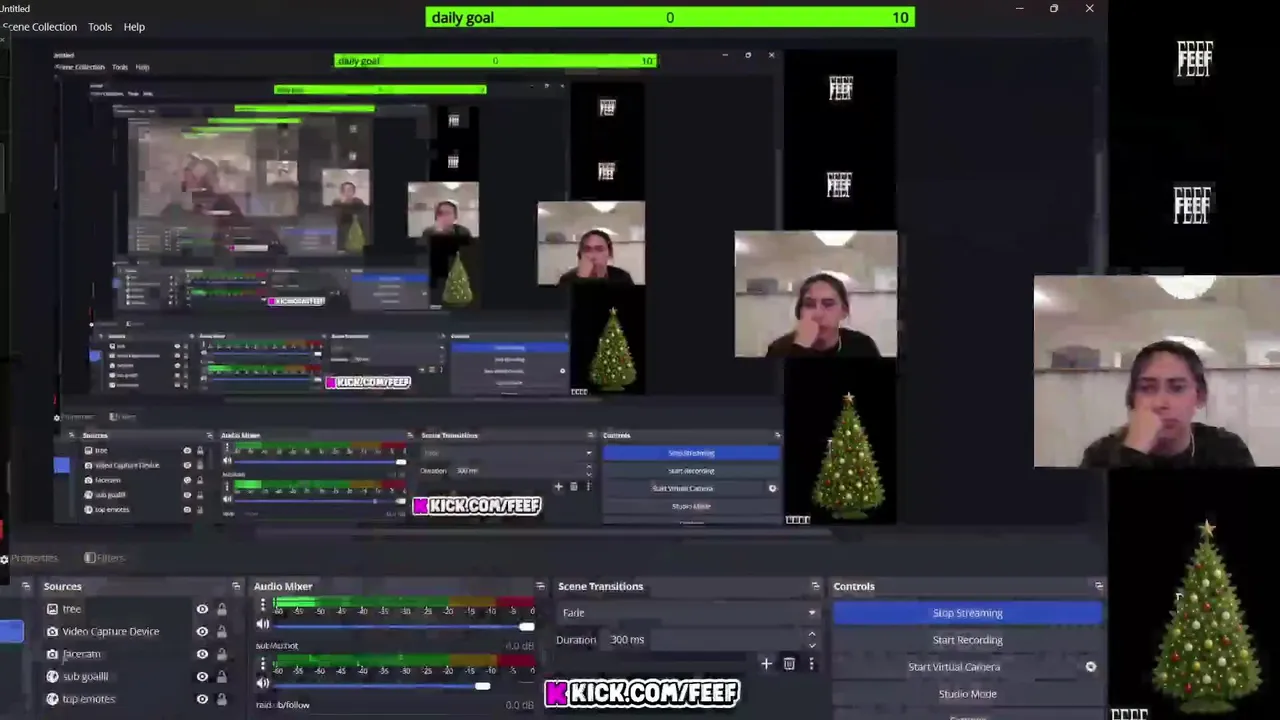Open the Tools menu
This screenshot has height=720, width=1280.
(100, 27)
